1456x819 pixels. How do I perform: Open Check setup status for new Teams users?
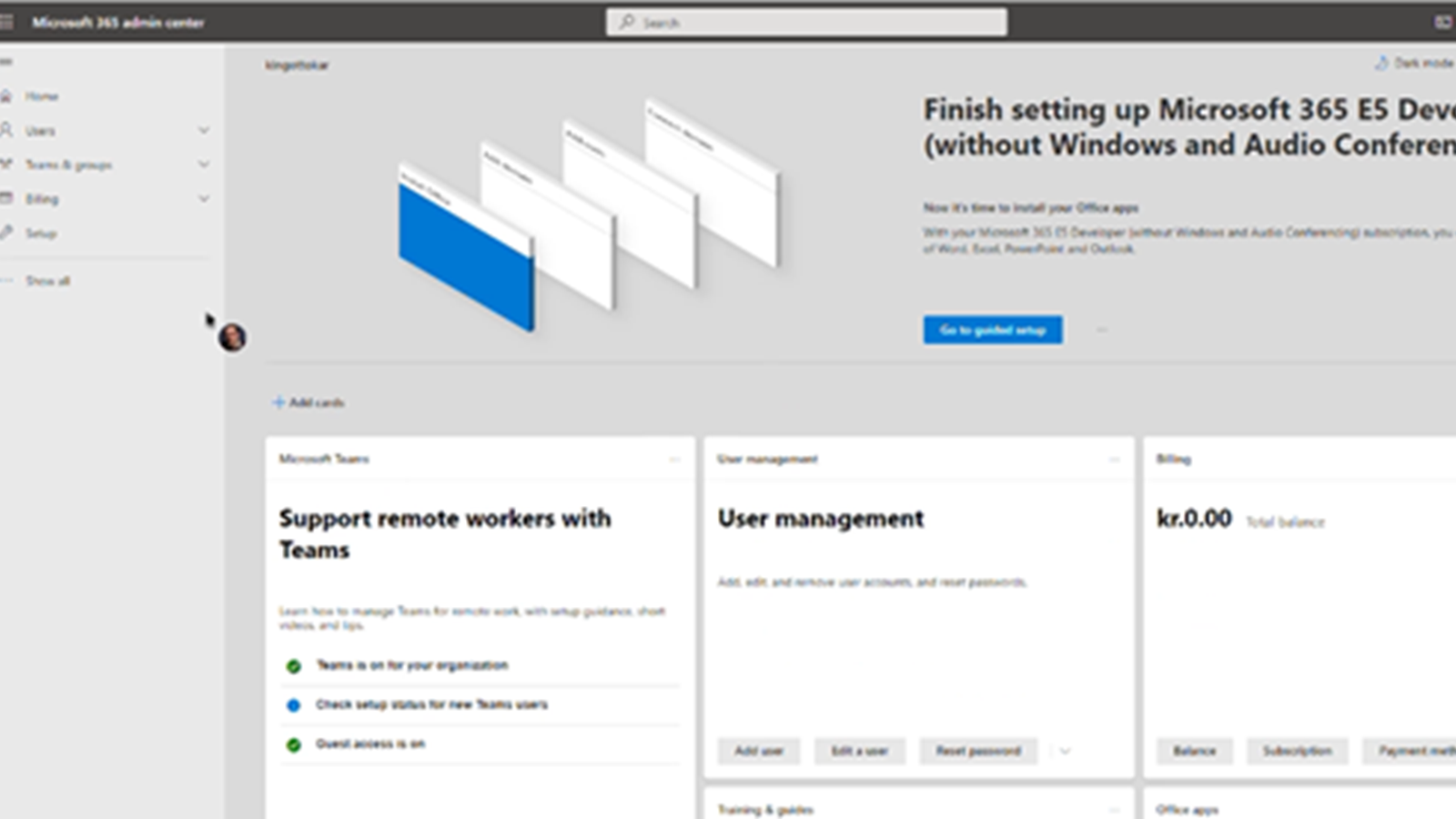click(432, 704)
